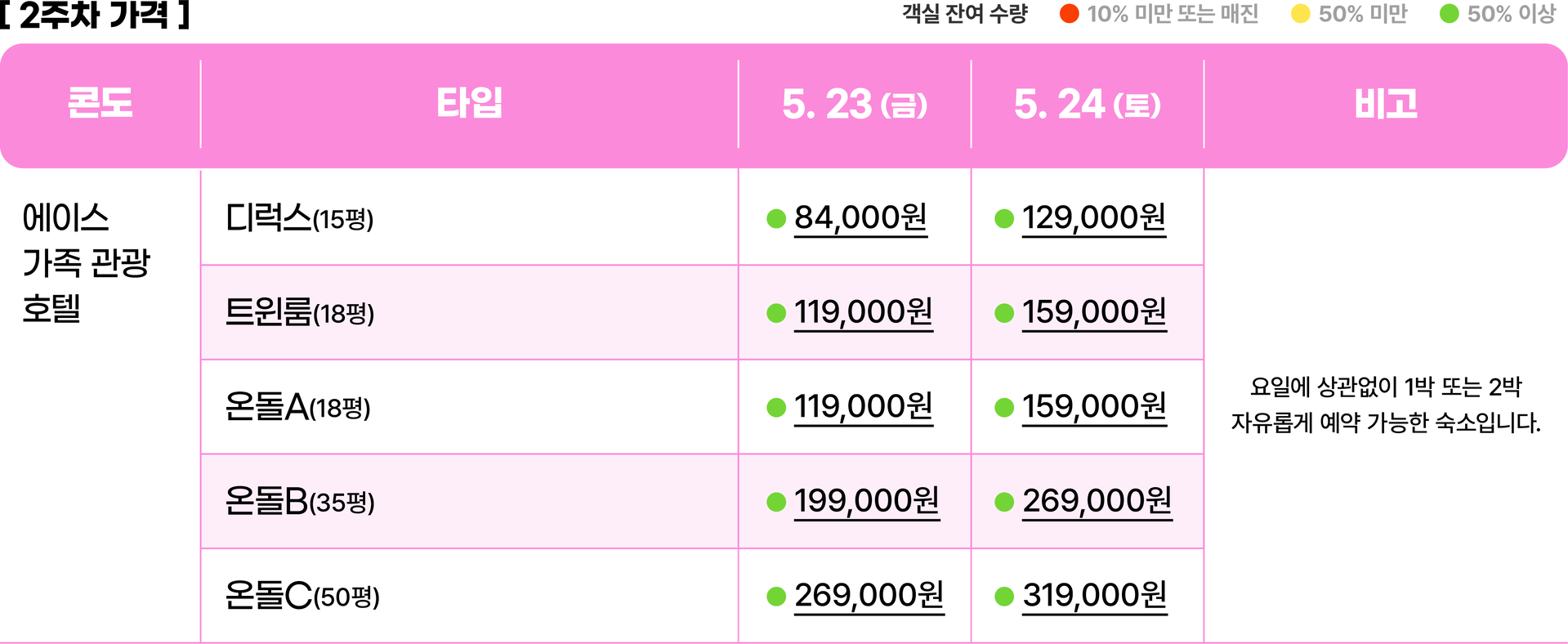Select the 199,000원 온돌B Friday price
The width and height of the screenshot is (1568, 644).
[x=867, y=502]
